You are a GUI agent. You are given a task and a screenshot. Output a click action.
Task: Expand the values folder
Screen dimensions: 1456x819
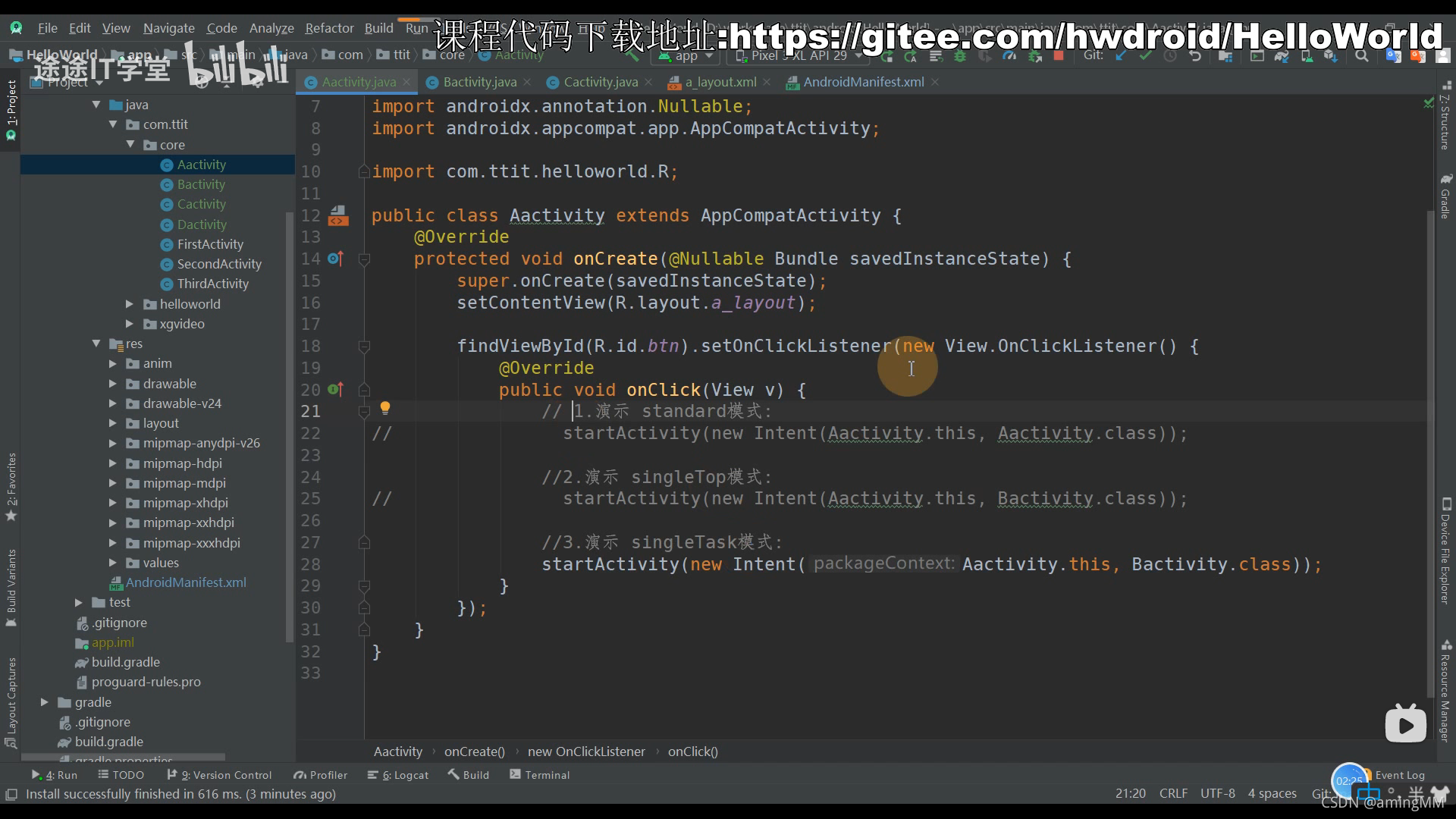click(113, 563)
